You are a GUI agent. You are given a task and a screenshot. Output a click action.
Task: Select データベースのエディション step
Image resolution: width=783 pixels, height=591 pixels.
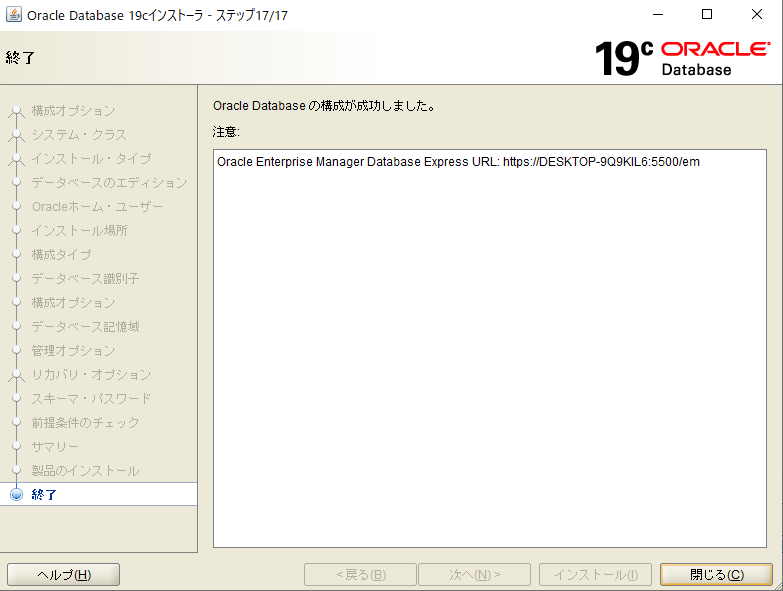pyautogui.click(x=109, y=183)
